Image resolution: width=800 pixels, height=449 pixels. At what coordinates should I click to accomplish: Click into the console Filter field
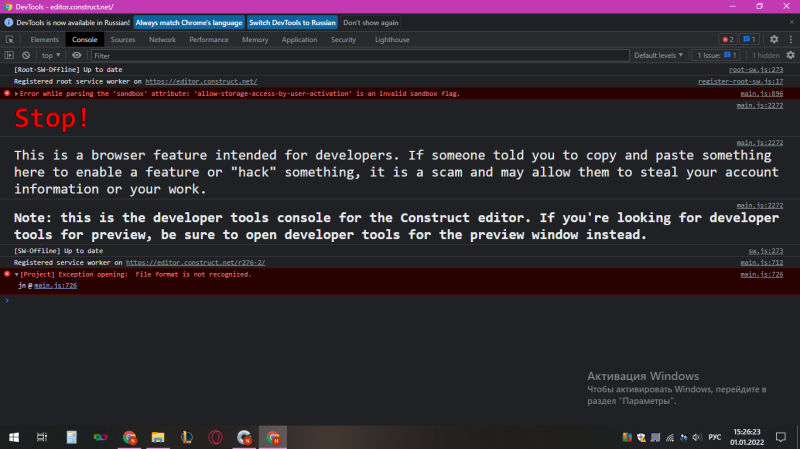click(x=360, y=56)
